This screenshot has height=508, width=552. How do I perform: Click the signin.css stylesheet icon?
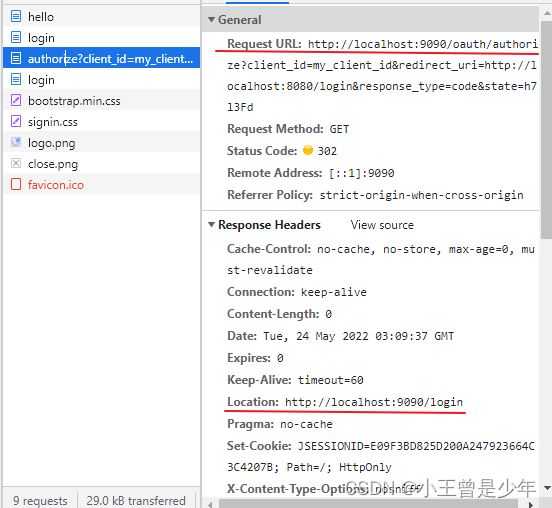point(16,121)
